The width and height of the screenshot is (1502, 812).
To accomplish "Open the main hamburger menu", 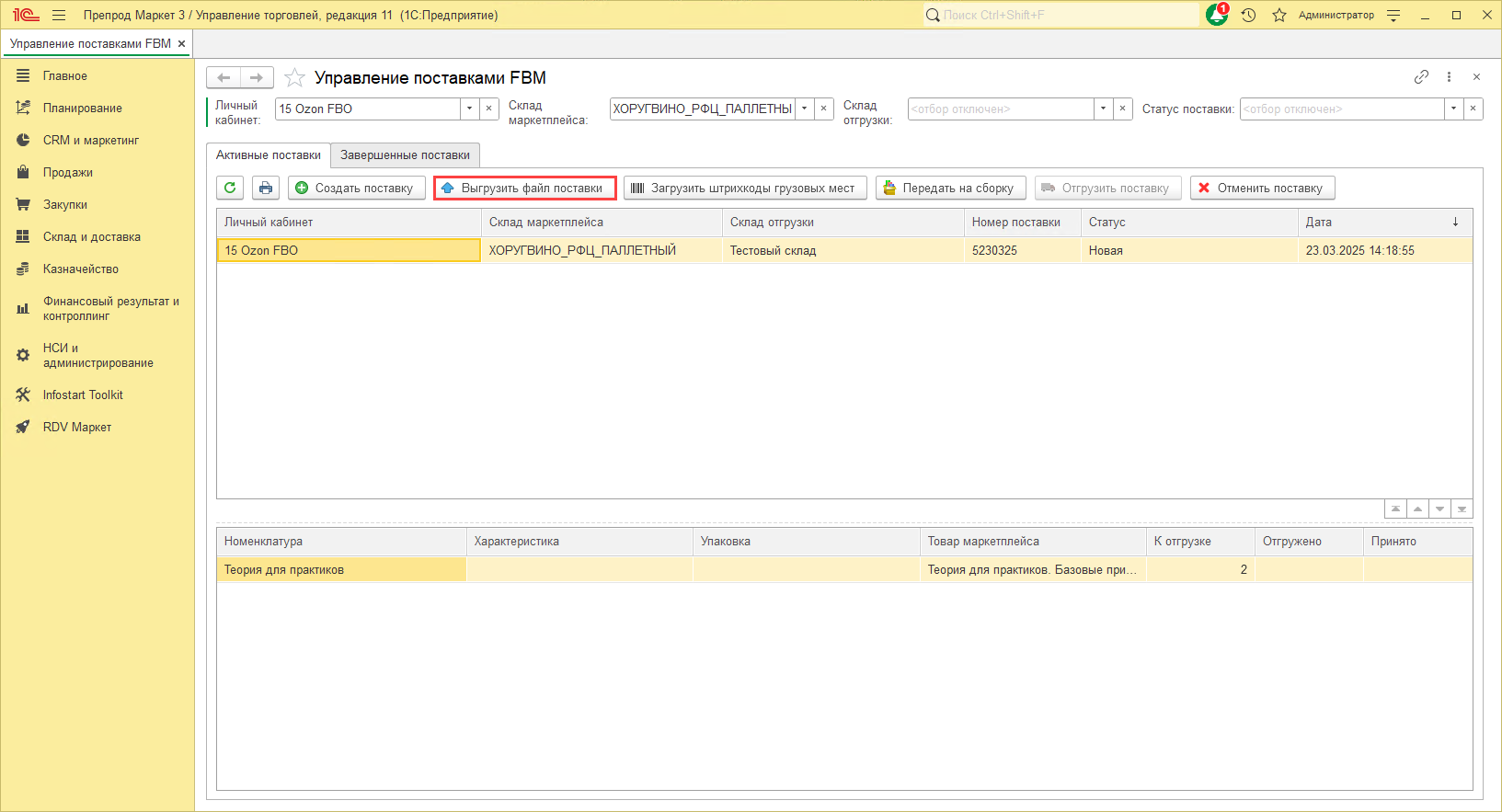I will coord(59,15).
